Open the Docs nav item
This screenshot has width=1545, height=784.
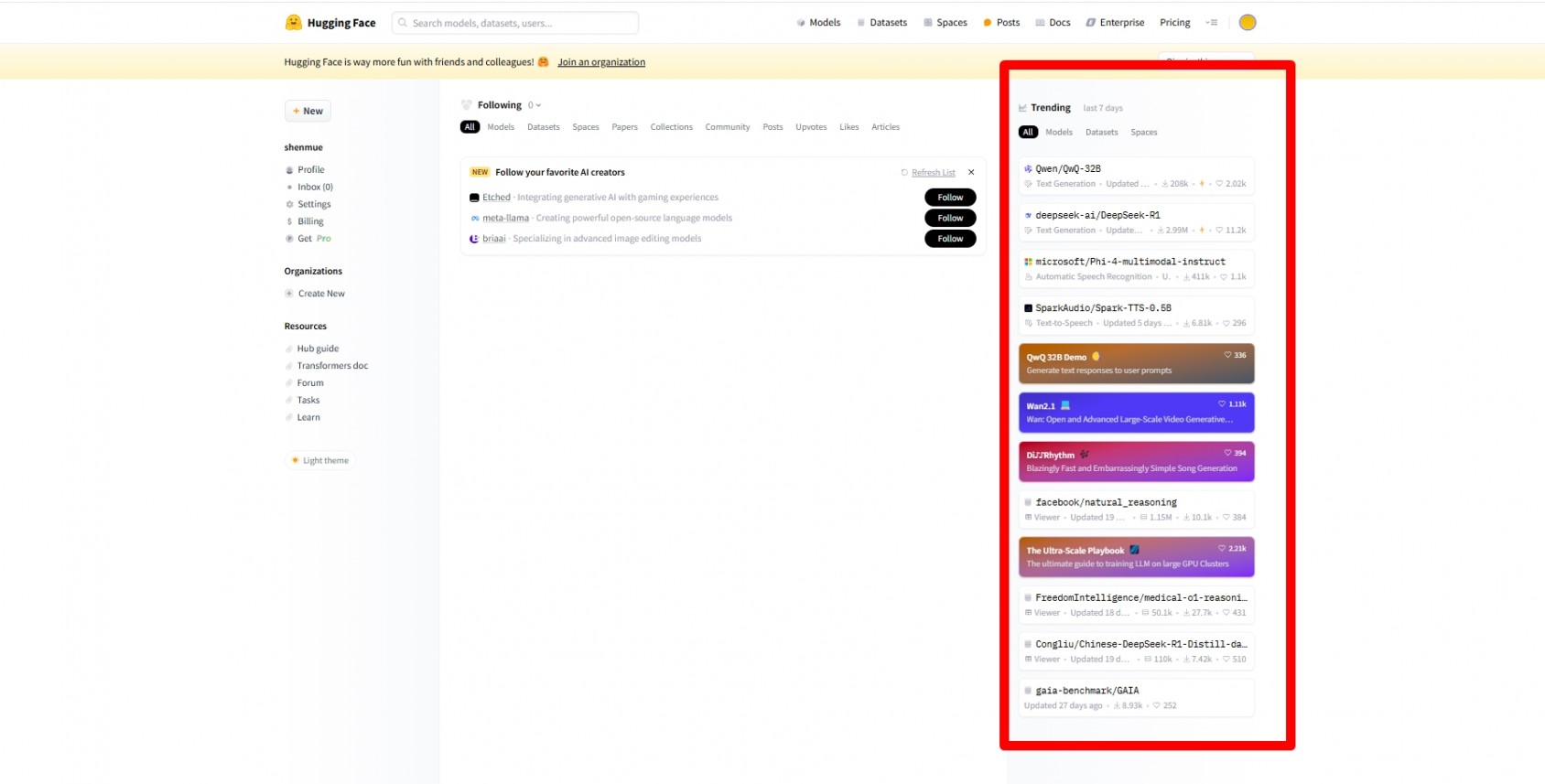pyautogui.click(x=1053, y=23)
